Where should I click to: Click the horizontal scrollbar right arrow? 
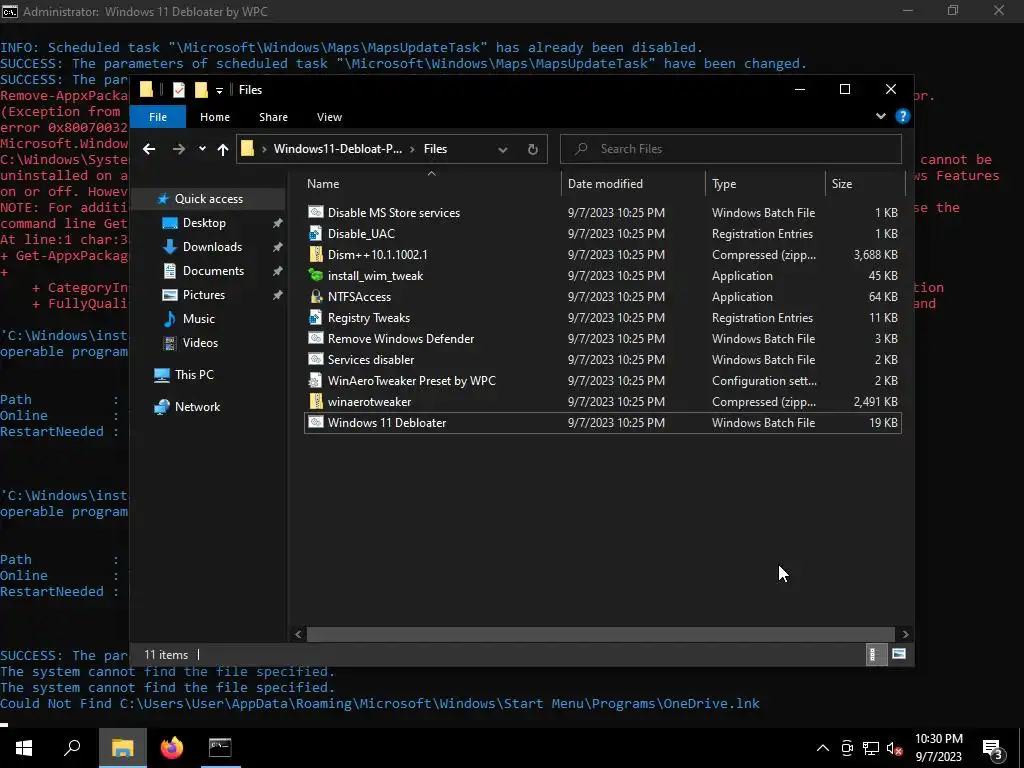905,634
